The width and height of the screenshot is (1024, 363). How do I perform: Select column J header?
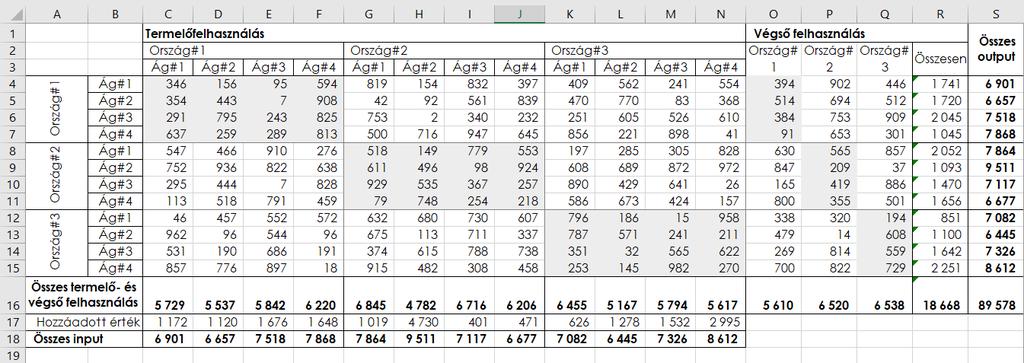tap(519, 12)
